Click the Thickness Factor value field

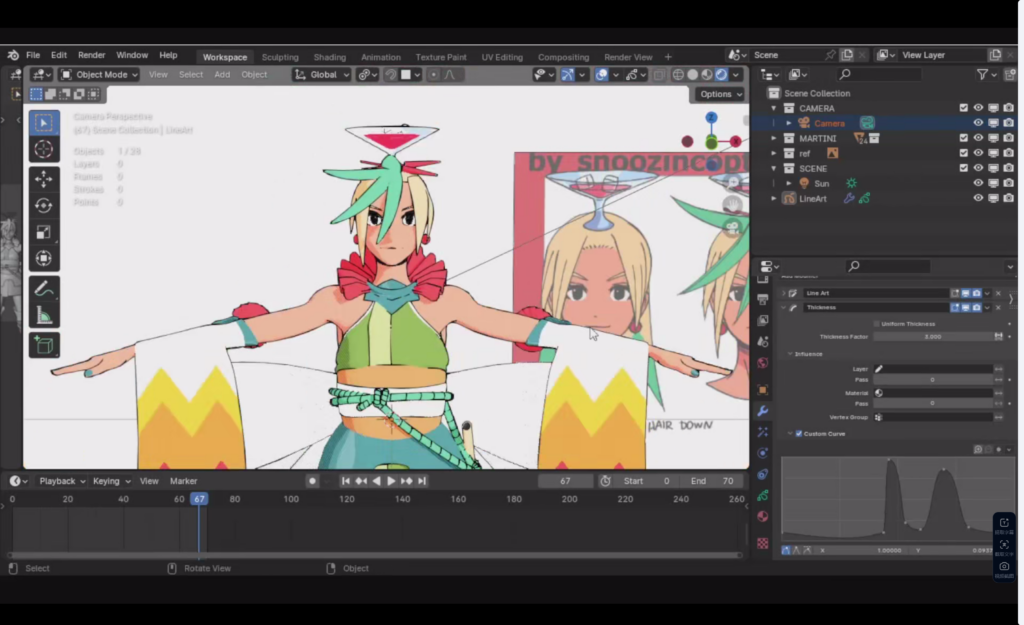(933, 337)
